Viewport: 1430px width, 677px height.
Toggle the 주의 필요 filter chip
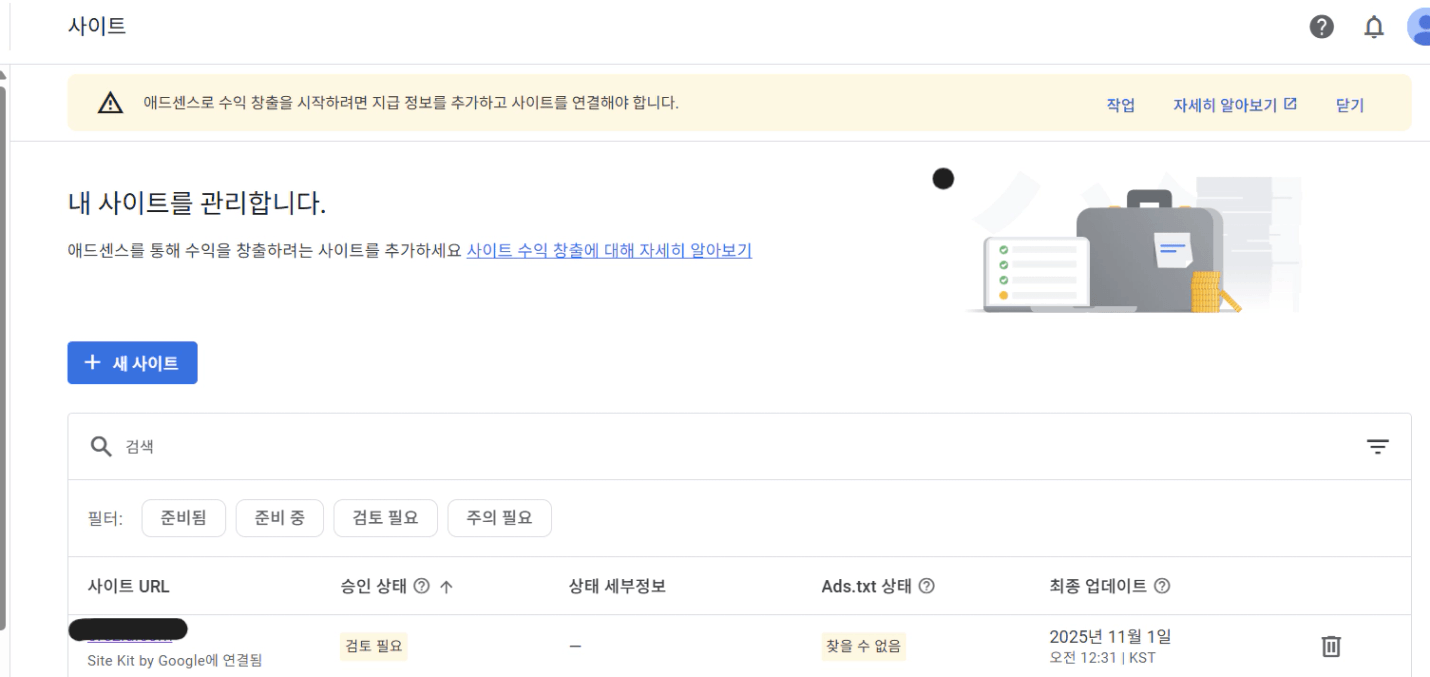(x=499, y=518)
